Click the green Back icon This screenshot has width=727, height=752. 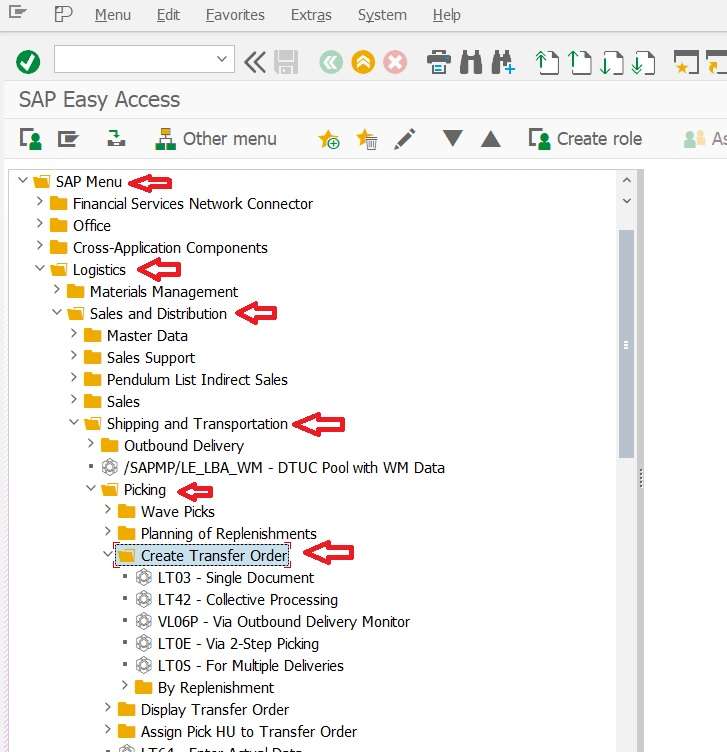[x=331, y=62]
